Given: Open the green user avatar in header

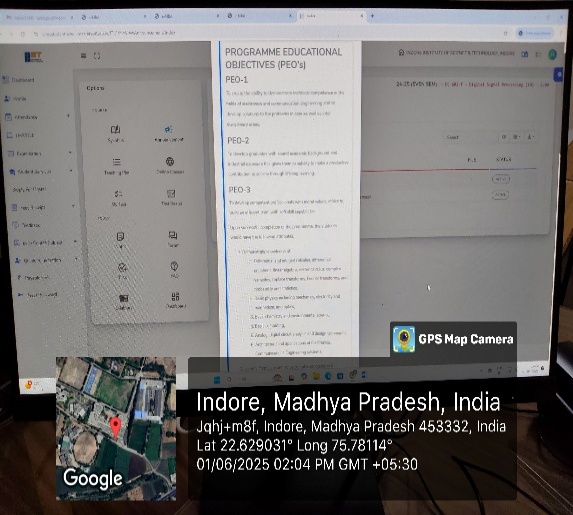Looking at the screenshot, I should [553, 54].
